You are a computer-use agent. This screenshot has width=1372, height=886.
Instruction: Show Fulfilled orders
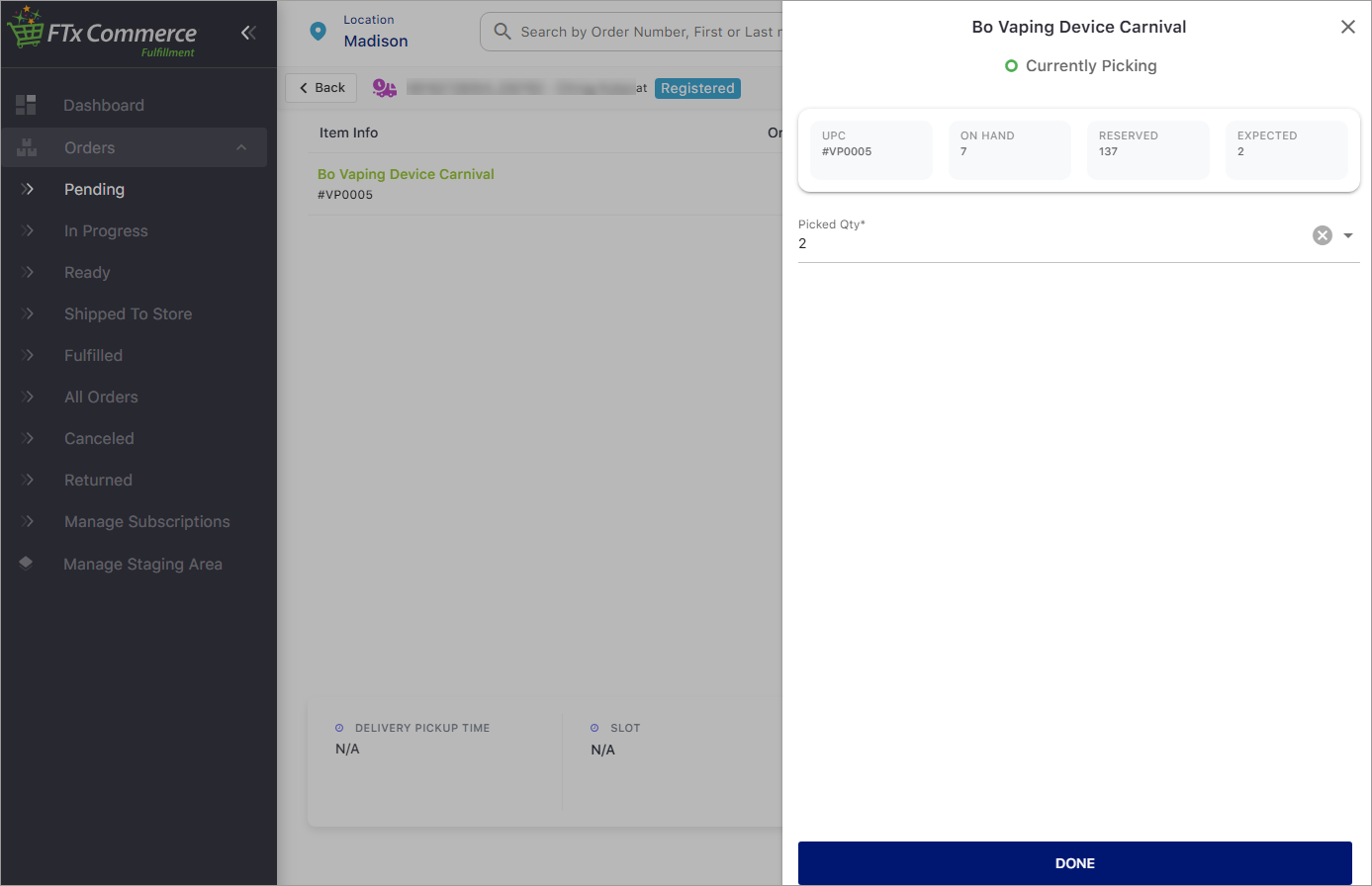tap(93, 355)
